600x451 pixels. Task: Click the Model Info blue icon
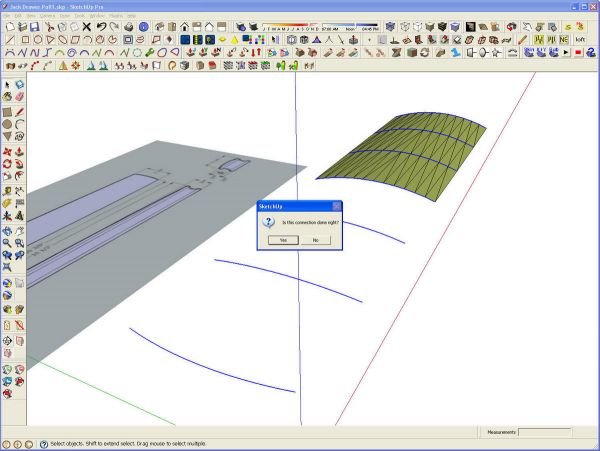coord(143,27)
